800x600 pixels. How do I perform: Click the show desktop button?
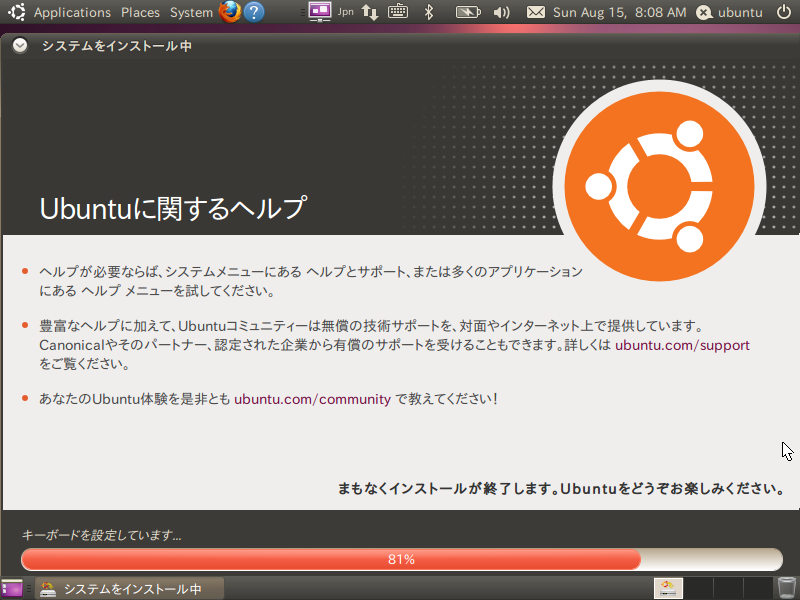point(12,589)
